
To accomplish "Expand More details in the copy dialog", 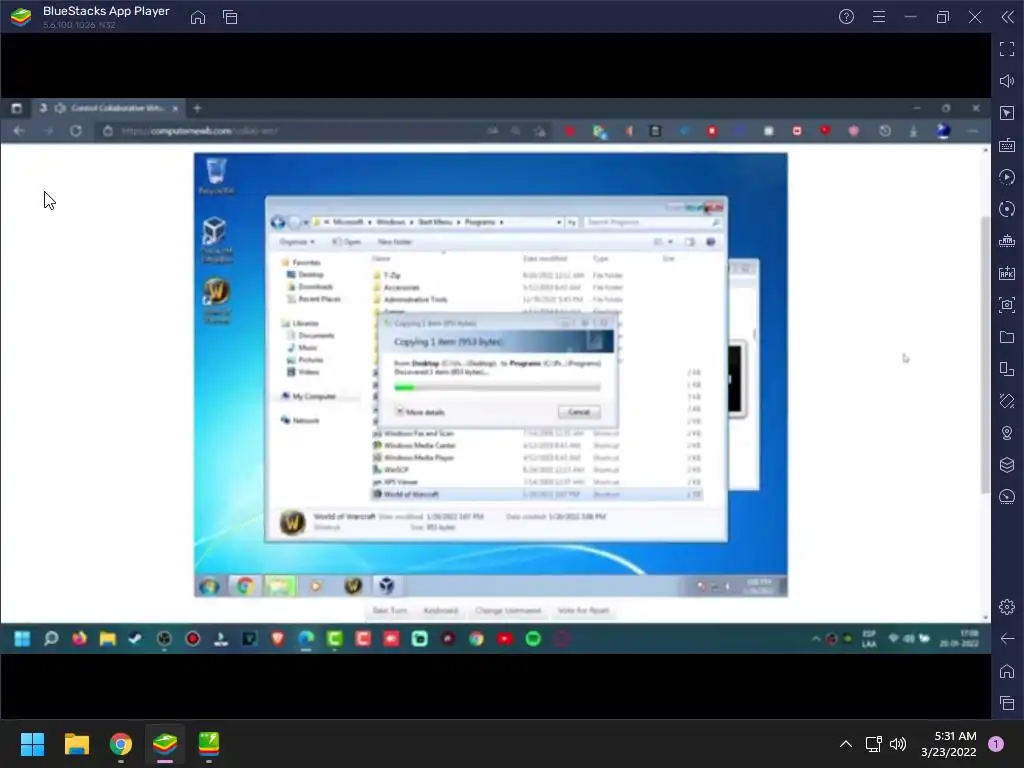I will pyautogui.click(x=420, y=412).
